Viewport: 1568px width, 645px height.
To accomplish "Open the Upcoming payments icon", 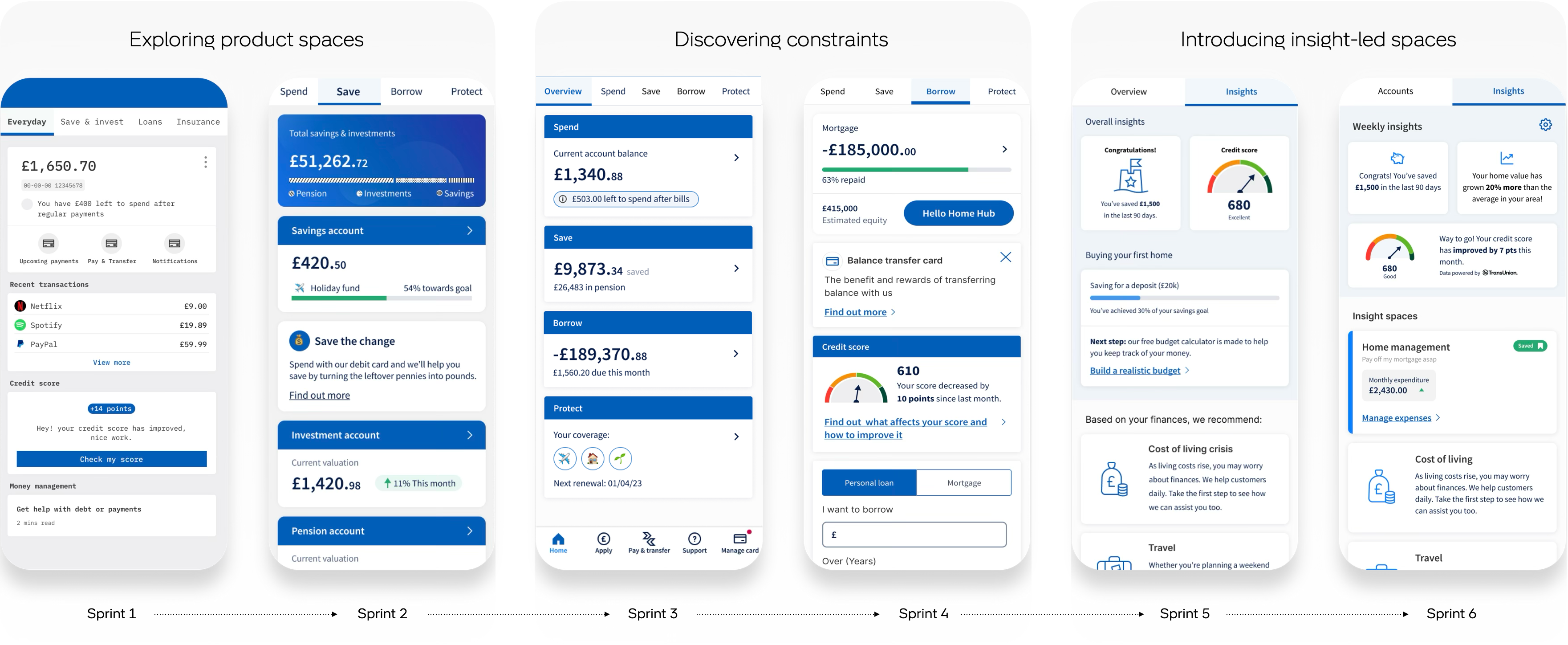I will click(49, 244).
